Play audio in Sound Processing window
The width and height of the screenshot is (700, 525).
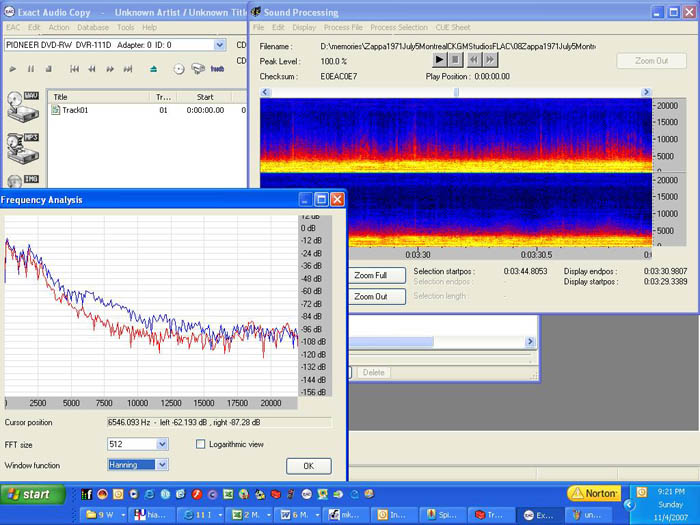pyautogui.click(x=439, y=59)
